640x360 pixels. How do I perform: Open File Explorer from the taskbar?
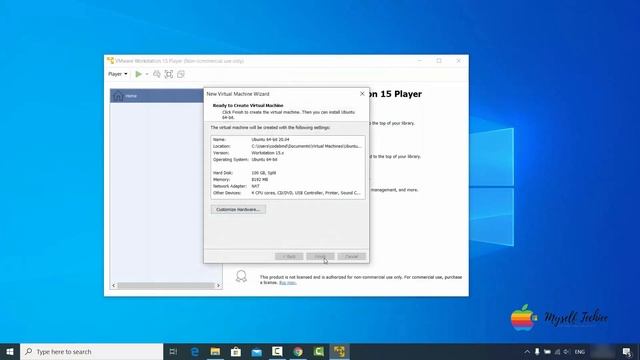pos(215,351)
